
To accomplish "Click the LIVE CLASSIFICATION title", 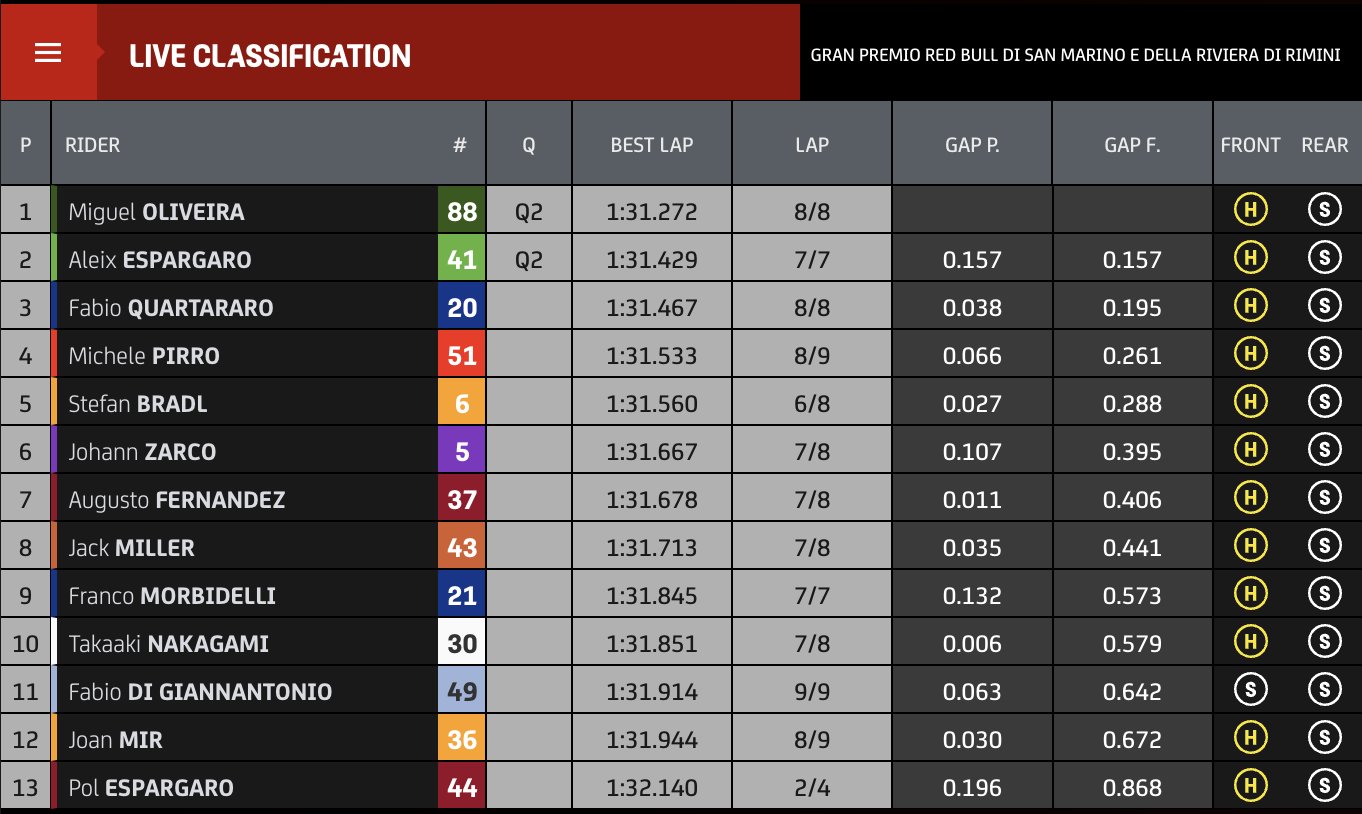I will coord(270,56).
